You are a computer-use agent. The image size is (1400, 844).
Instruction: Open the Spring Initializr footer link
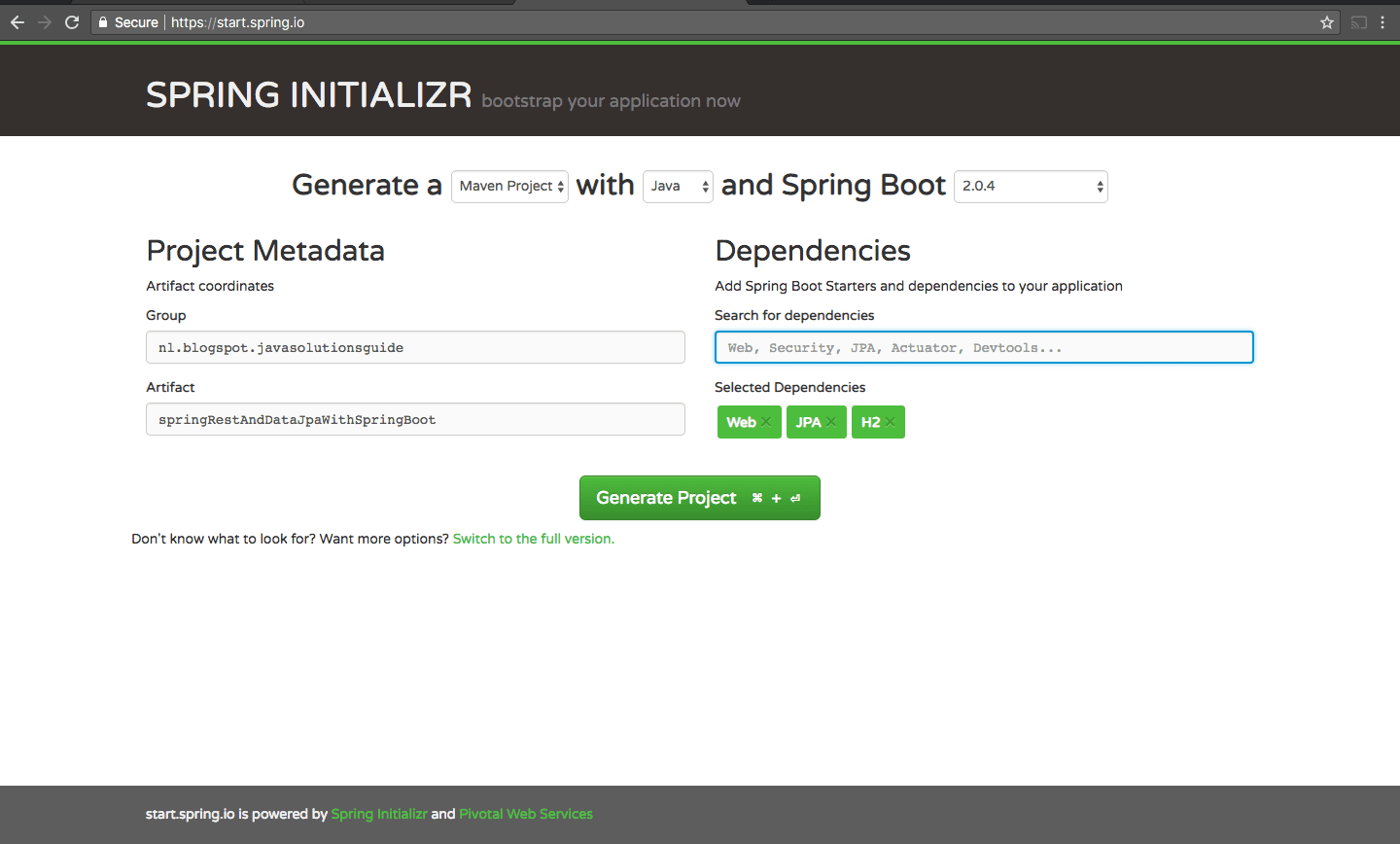[379, 814]
